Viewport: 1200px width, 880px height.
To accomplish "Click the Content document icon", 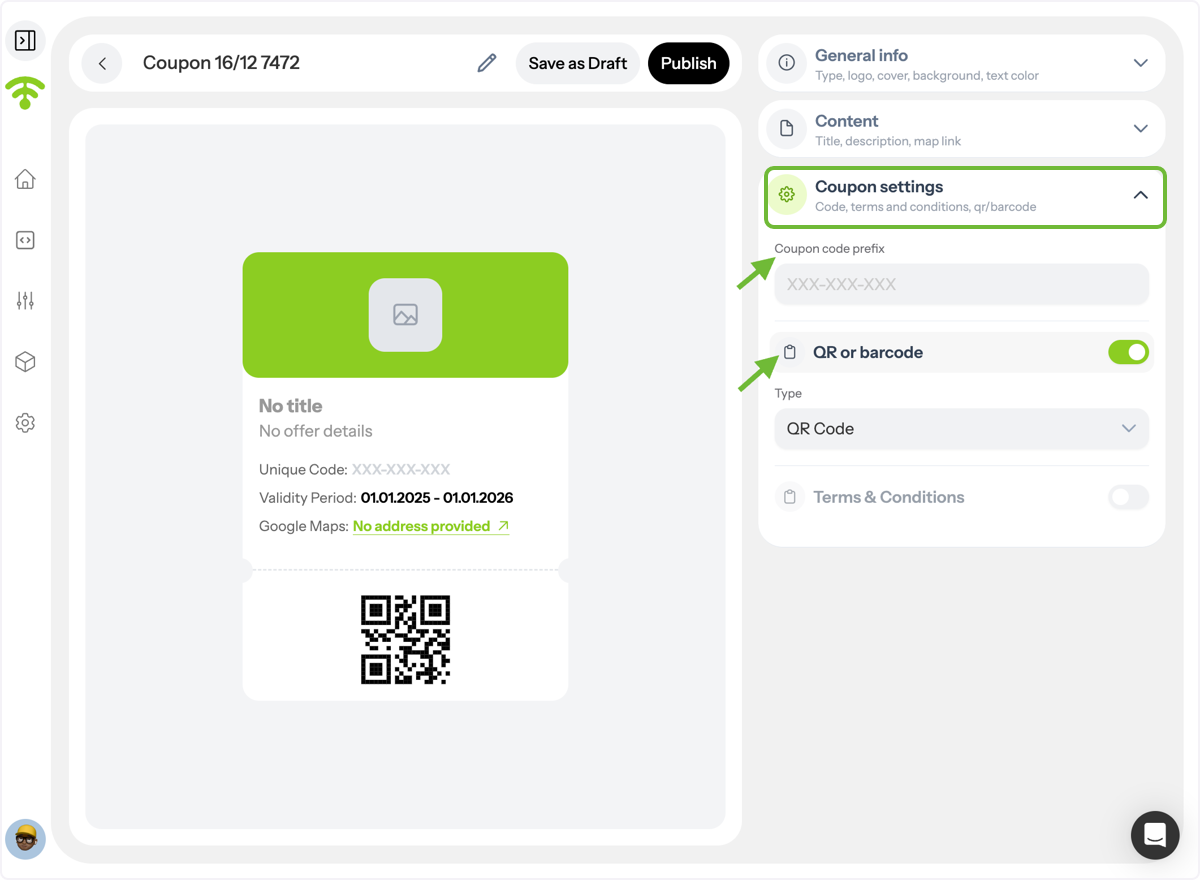I will pyautogui.click(x=787, y=128).
